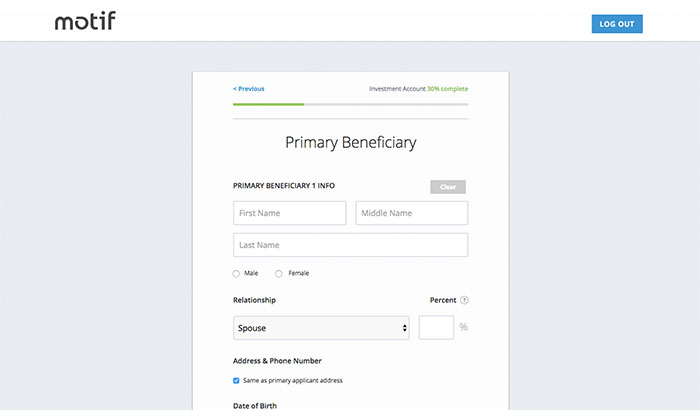This screenshot has width=700, height=420.
Task: Click the green progress bar
Action: [x=268, y=104]
